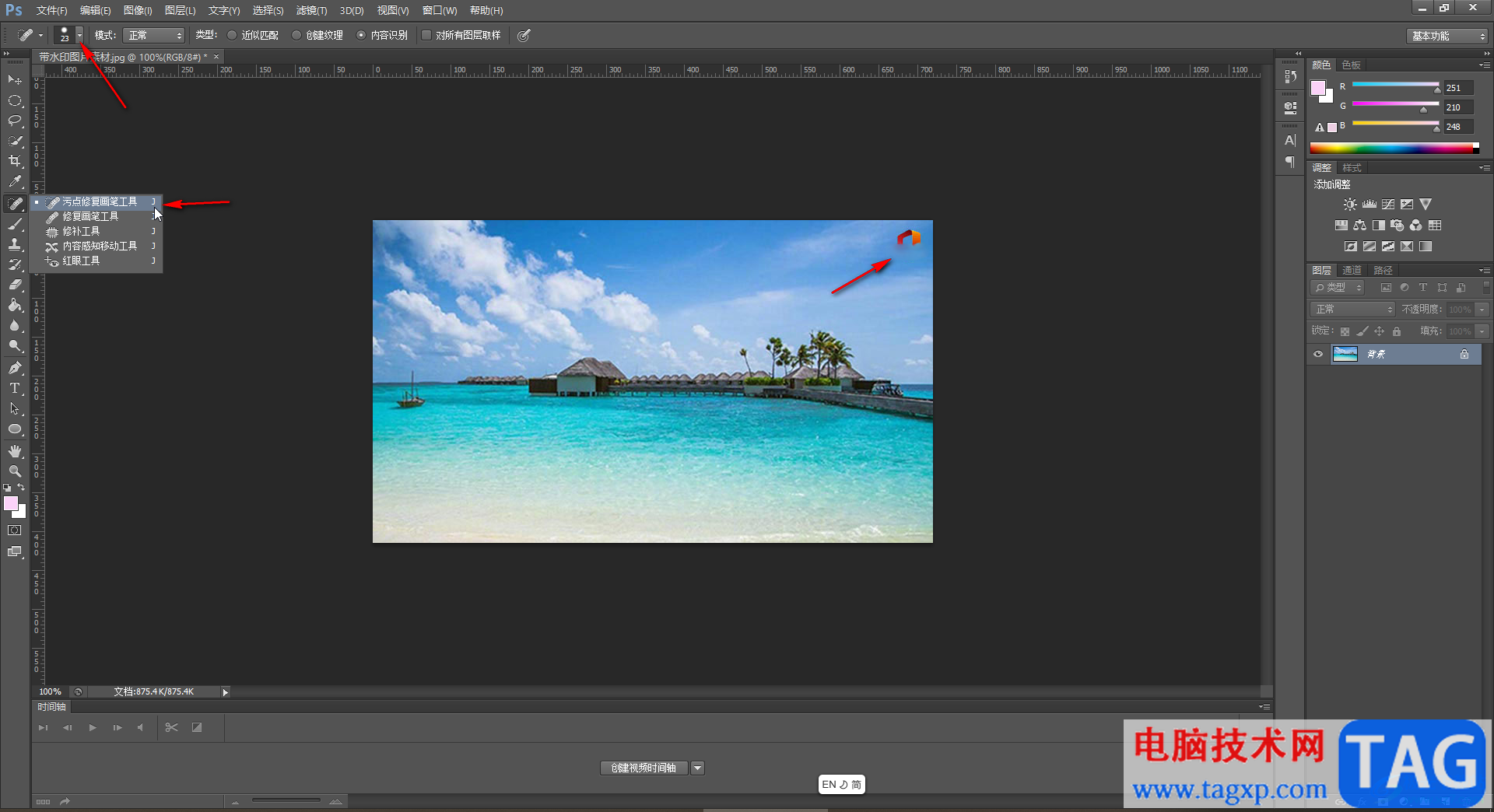Open the Mode (模式) dropdown showing 正常

[153, 35]
